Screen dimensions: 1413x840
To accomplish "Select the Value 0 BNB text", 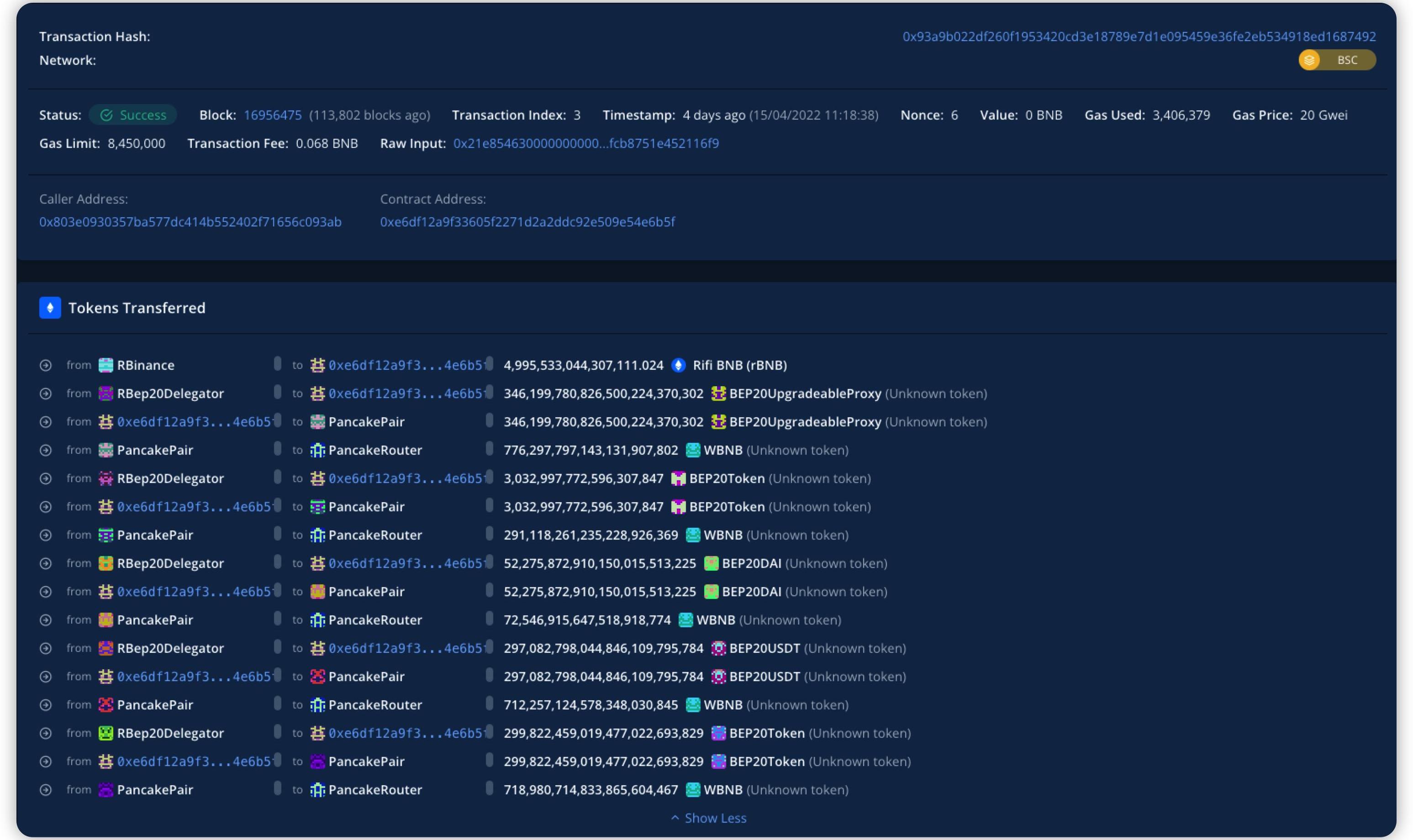I will pyautogui.click(x=1044, y=115).
